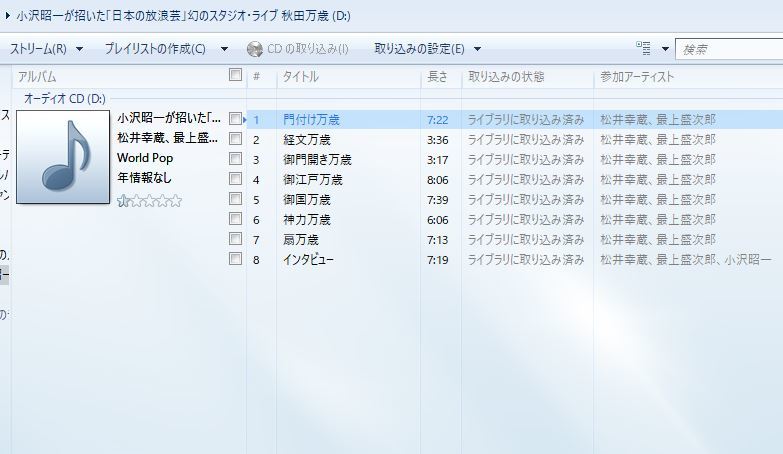This screenshot has width=783, height=454.
Task: Select track title 門付け万歳
Action: click(311, 120)
